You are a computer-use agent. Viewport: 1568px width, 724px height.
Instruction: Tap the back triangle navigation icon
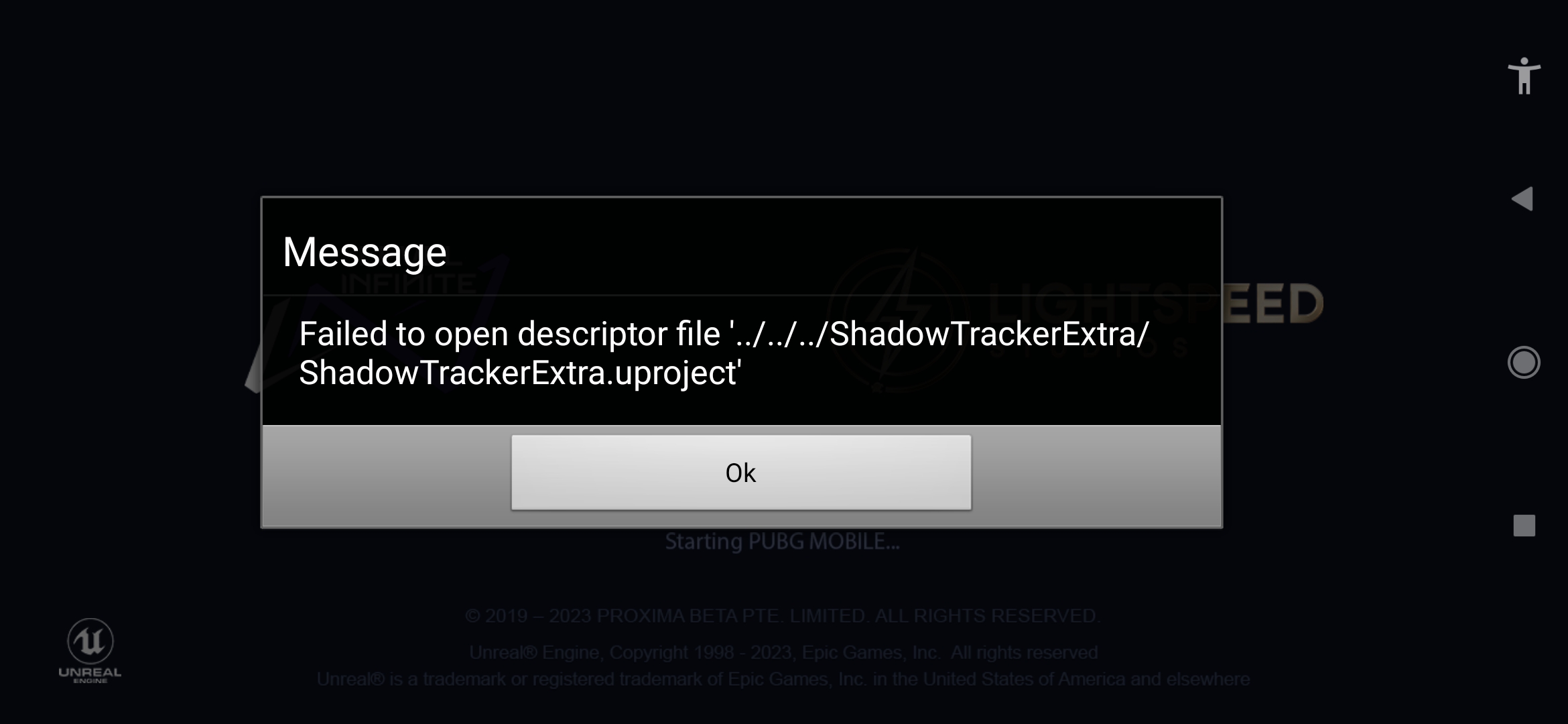point(1522,199)
